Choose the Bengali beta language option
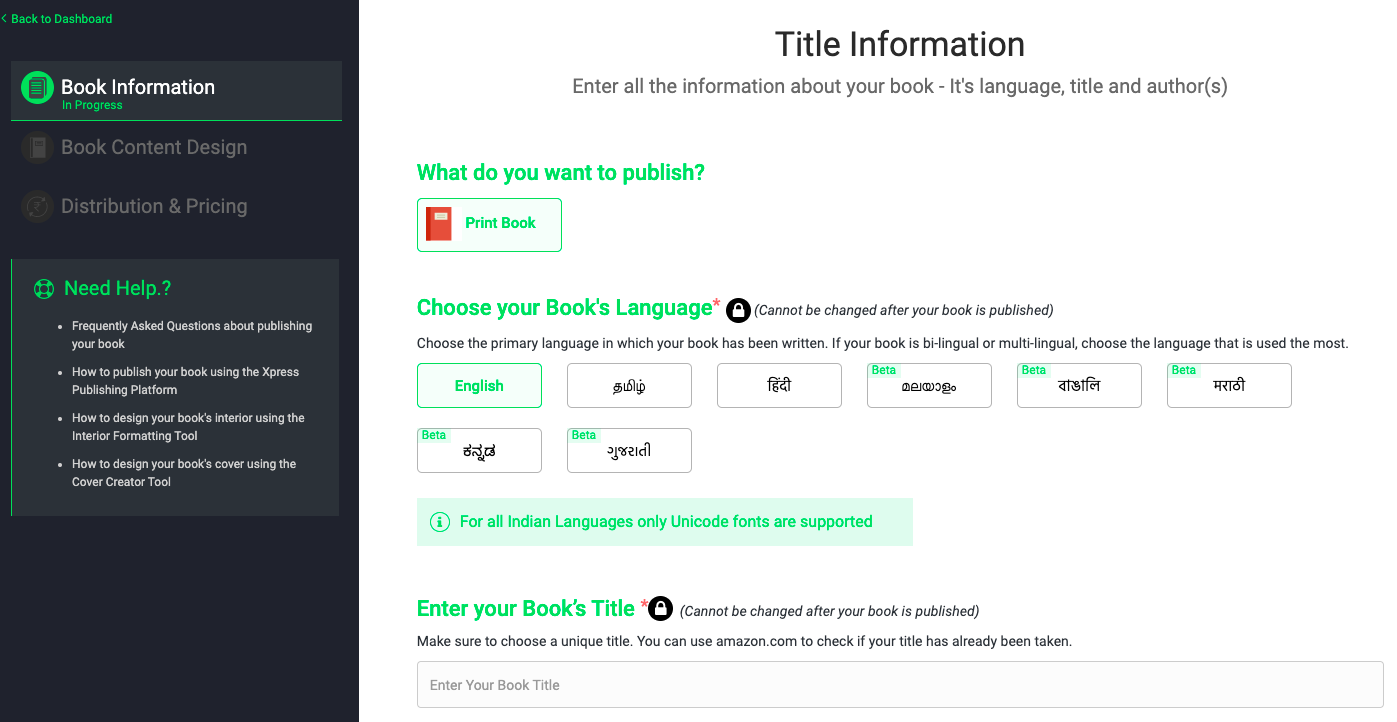The image size is (1397, 722). (x=1079, y=386)
